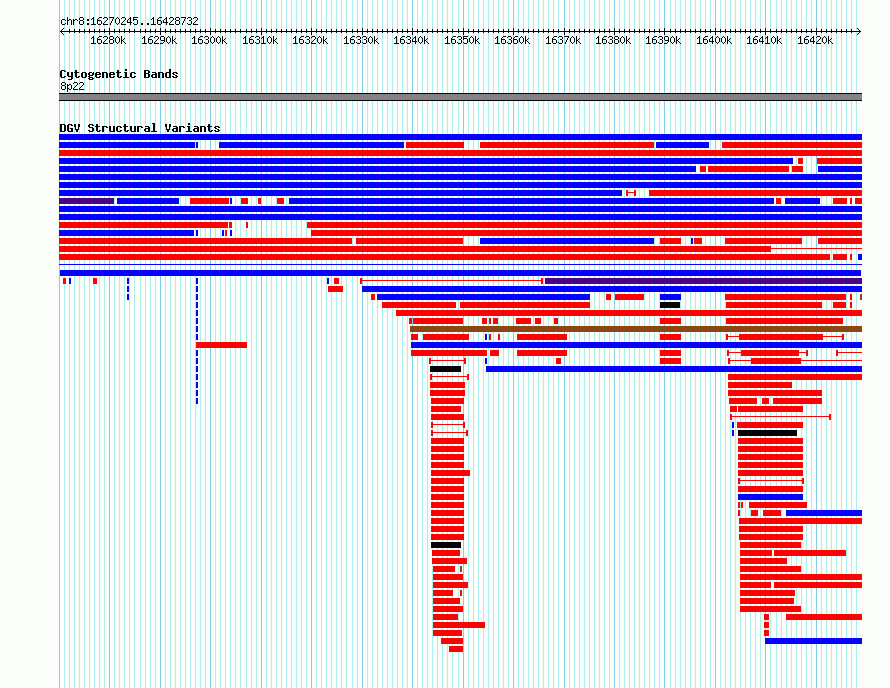Select the bottom-most blue variant bar
Screen dimensions: 890x688
[813, 641]
